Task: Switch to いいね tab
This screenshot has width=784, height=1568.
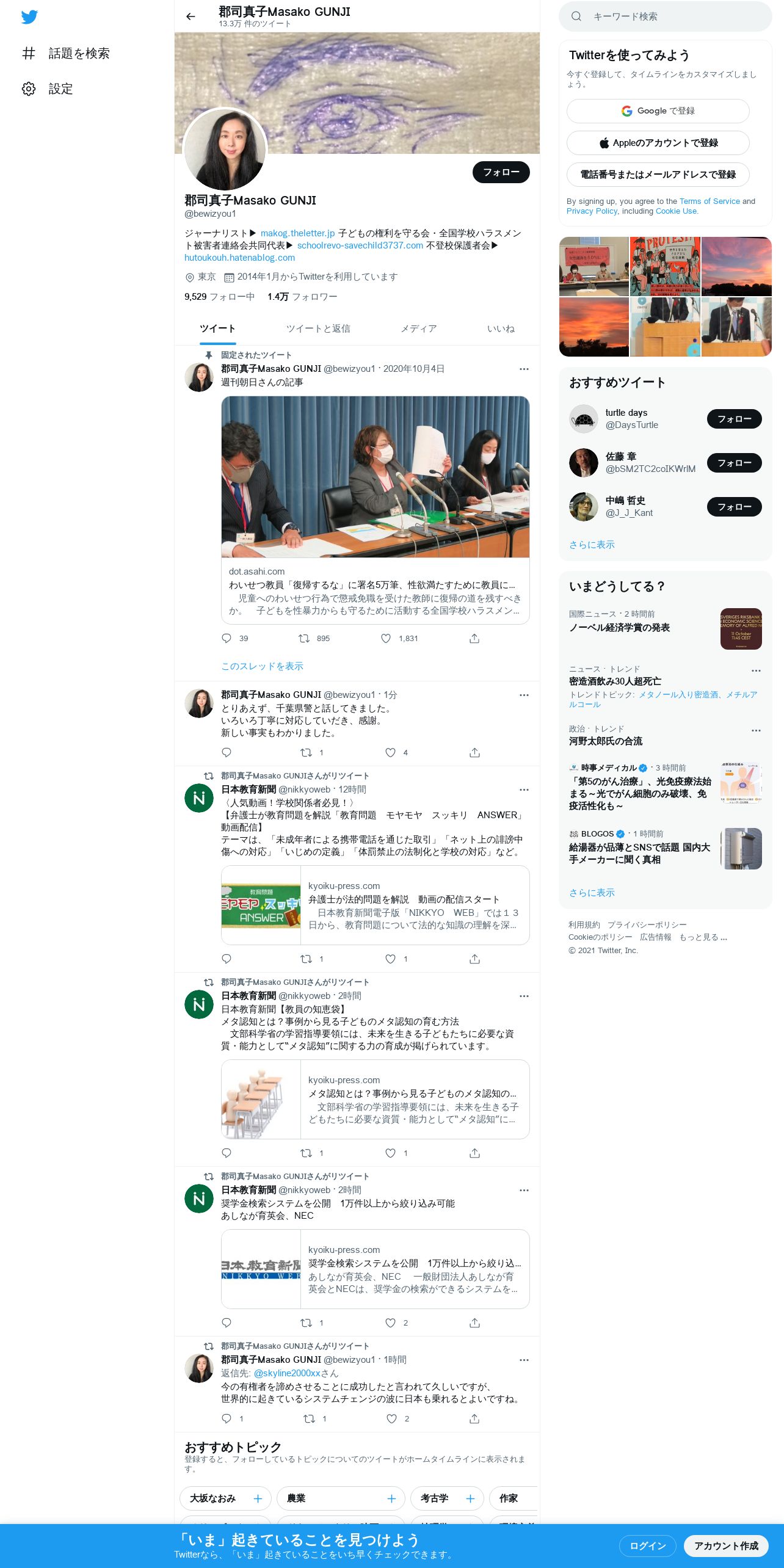Action: click(x=501, y=328)
